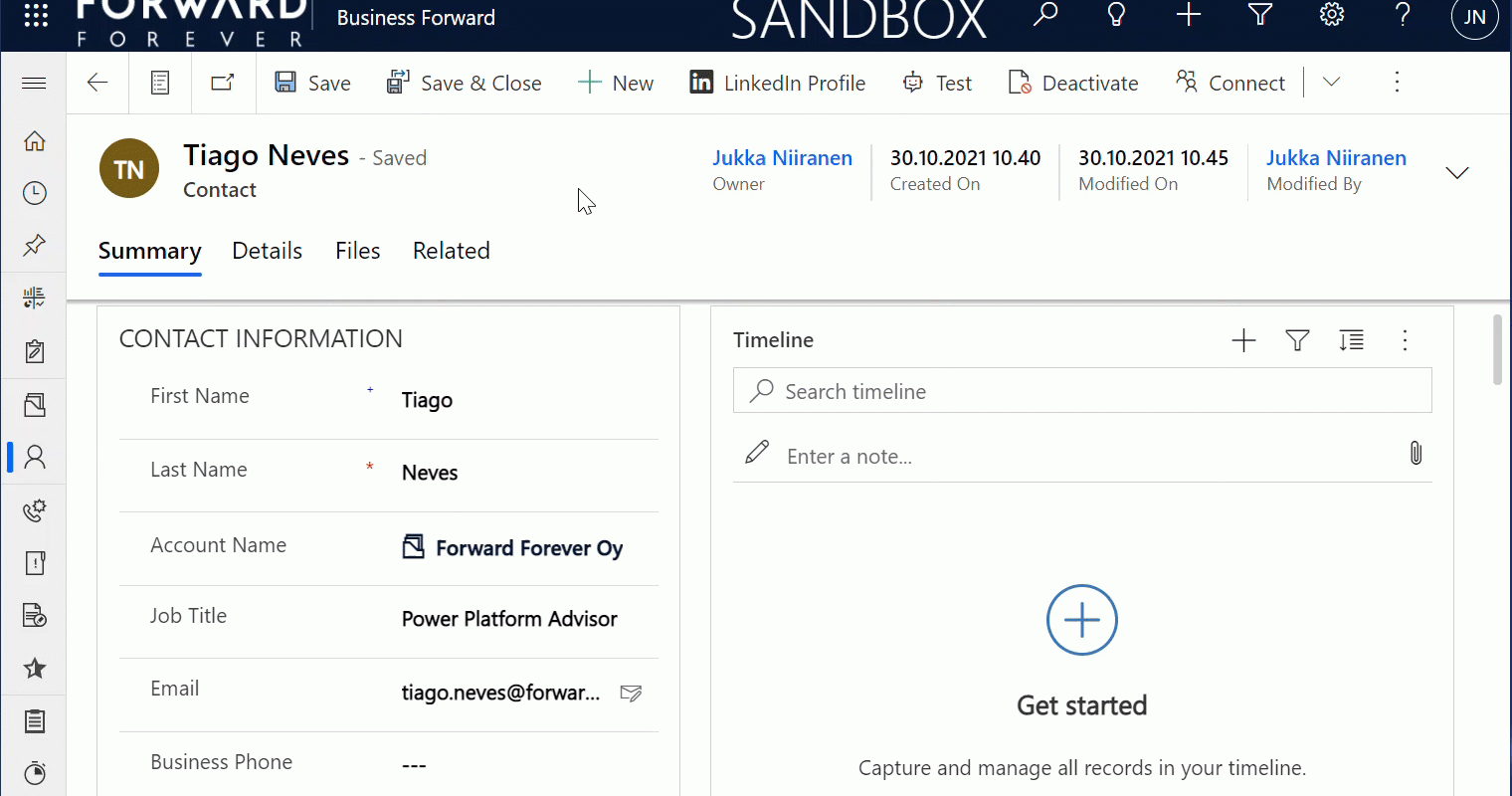Image resolution: width=1512 pixels, height=796 pixels.
Task: Expand the record header chevron
Action: (x=1457, y=173)
